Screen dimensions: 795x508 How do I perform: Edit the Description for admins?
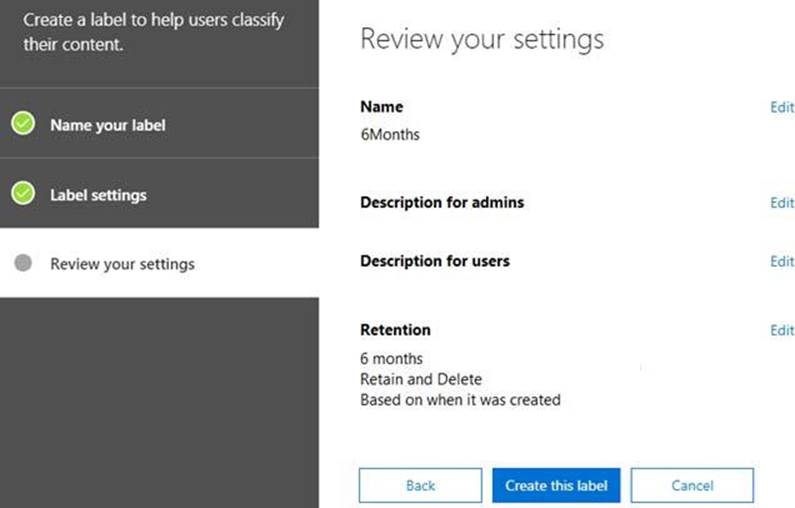(781, 202)
